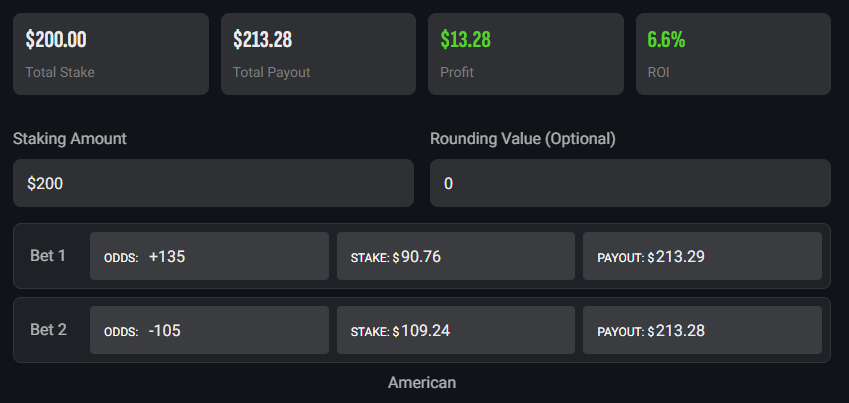Click the Rounding Value (Optional) heading
Viewport: 849px width, 403px height.
click(523, 139)
